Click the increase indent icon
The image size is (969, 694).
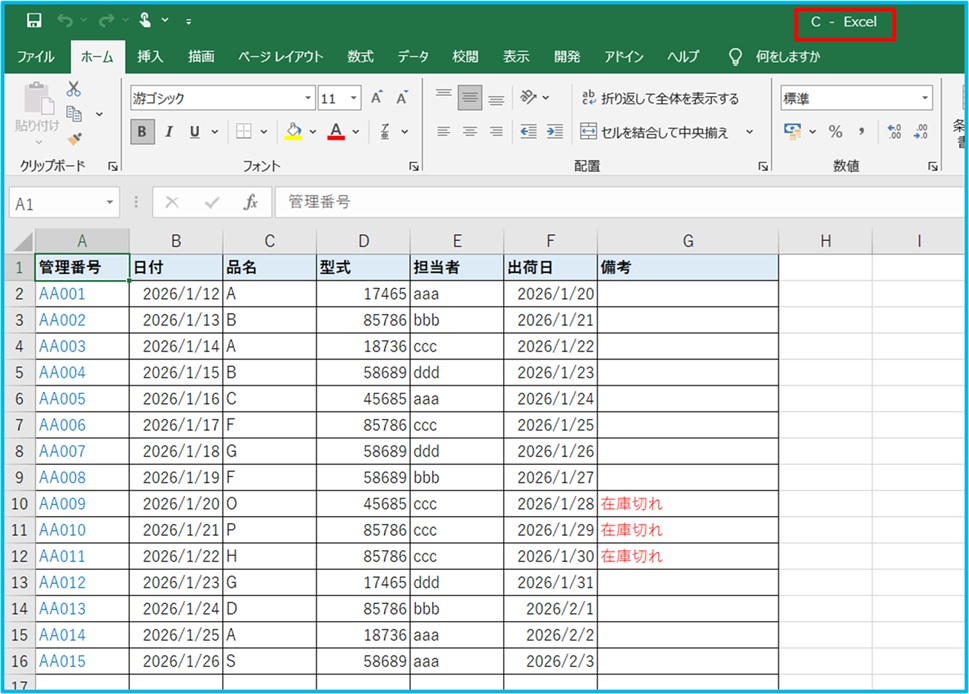coord(555,131)
